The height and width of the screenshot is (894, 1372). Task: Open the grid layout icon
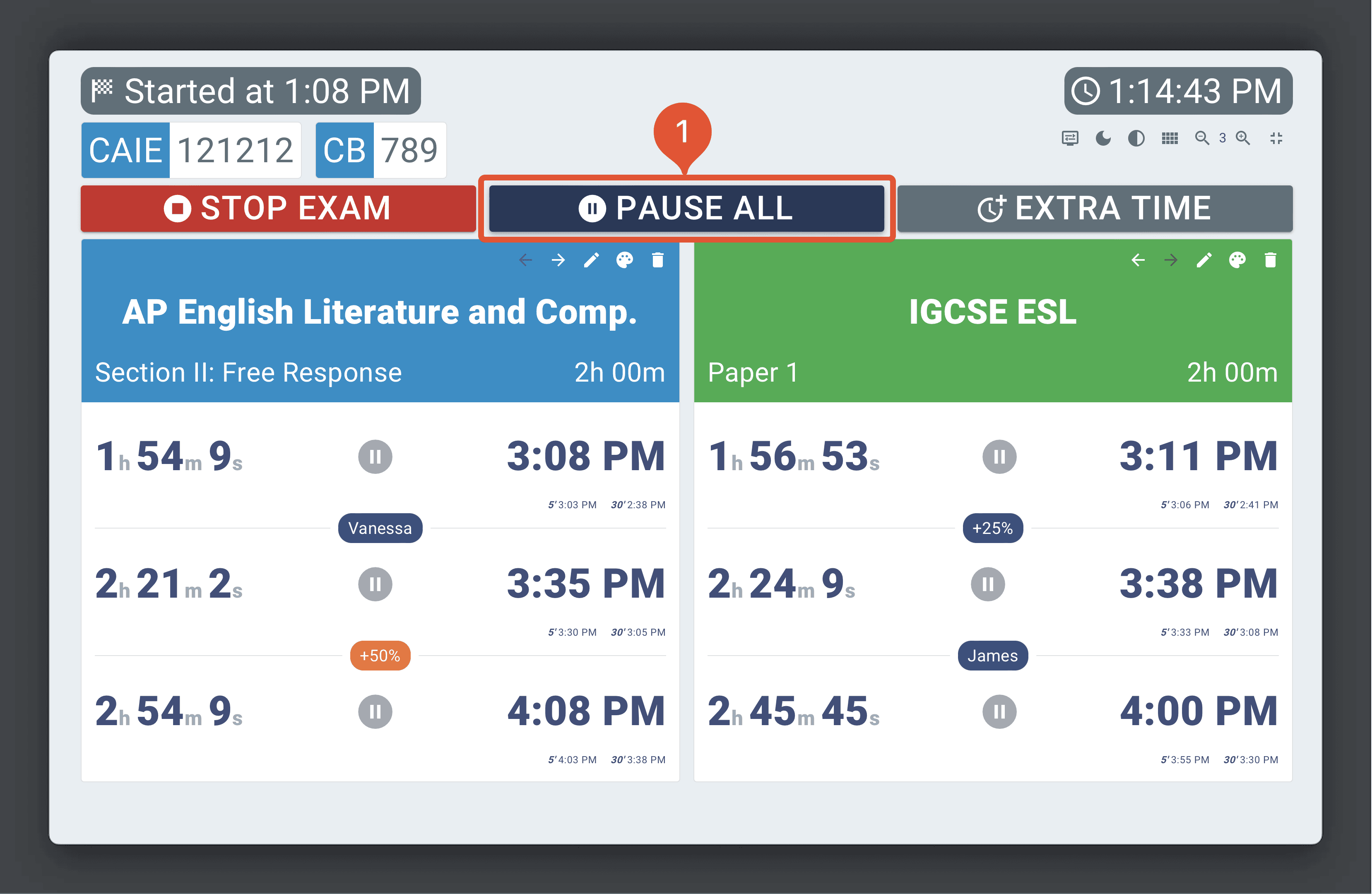click(1170, 138)
